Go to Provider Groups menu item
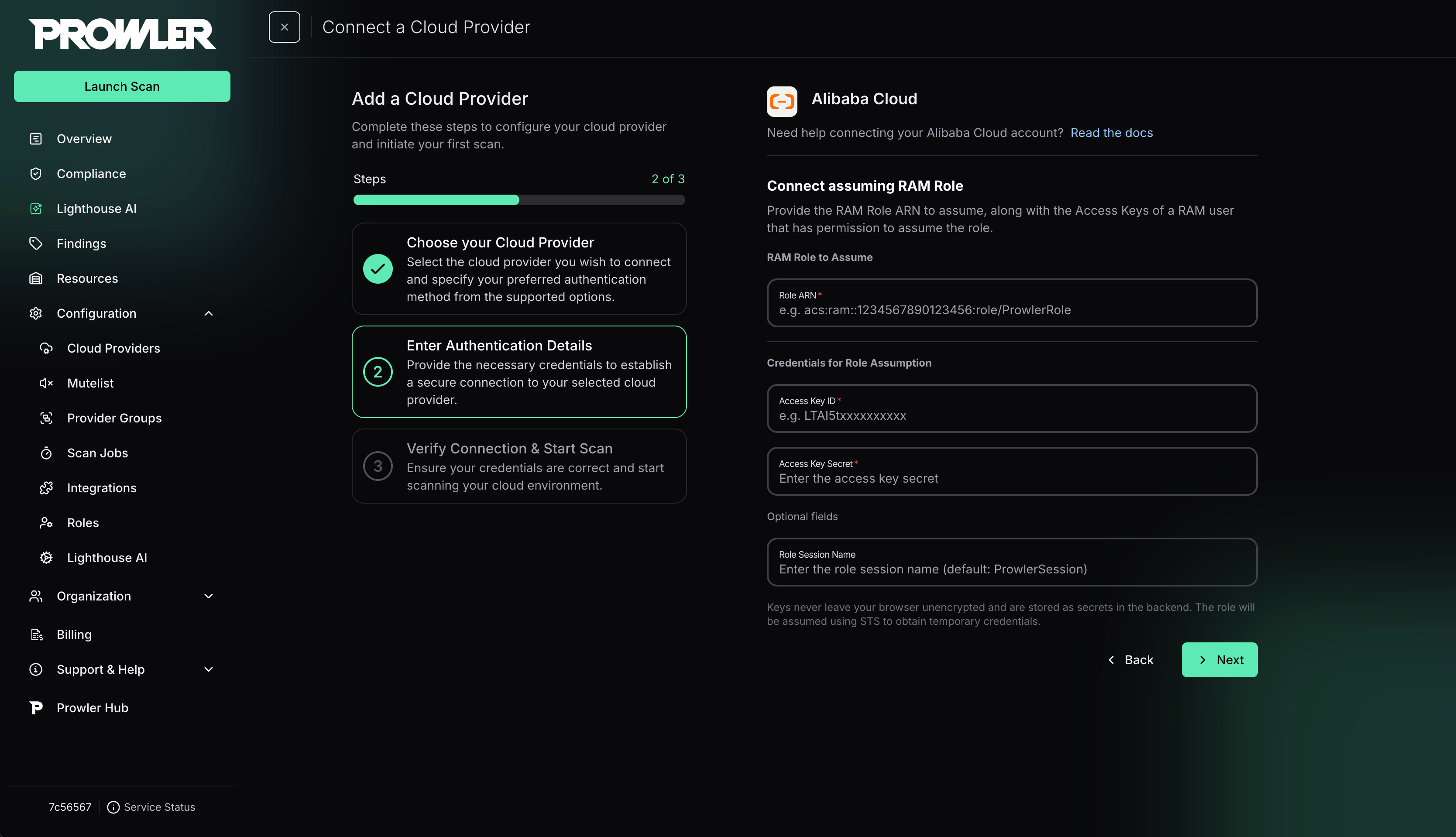The width and height of the screenshot is (1456, 837). point(114,418)
